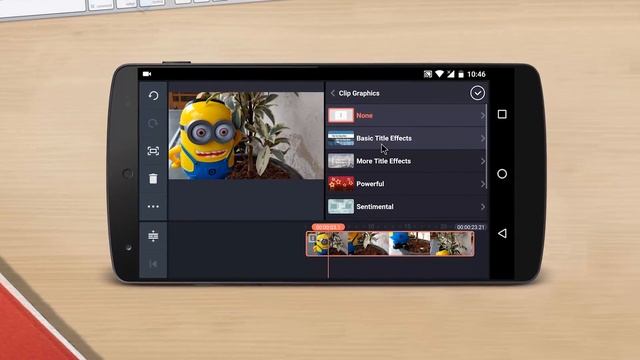640x360 pixels.
Task: Open Basic Title Effects category
Action: coord(407,138)
